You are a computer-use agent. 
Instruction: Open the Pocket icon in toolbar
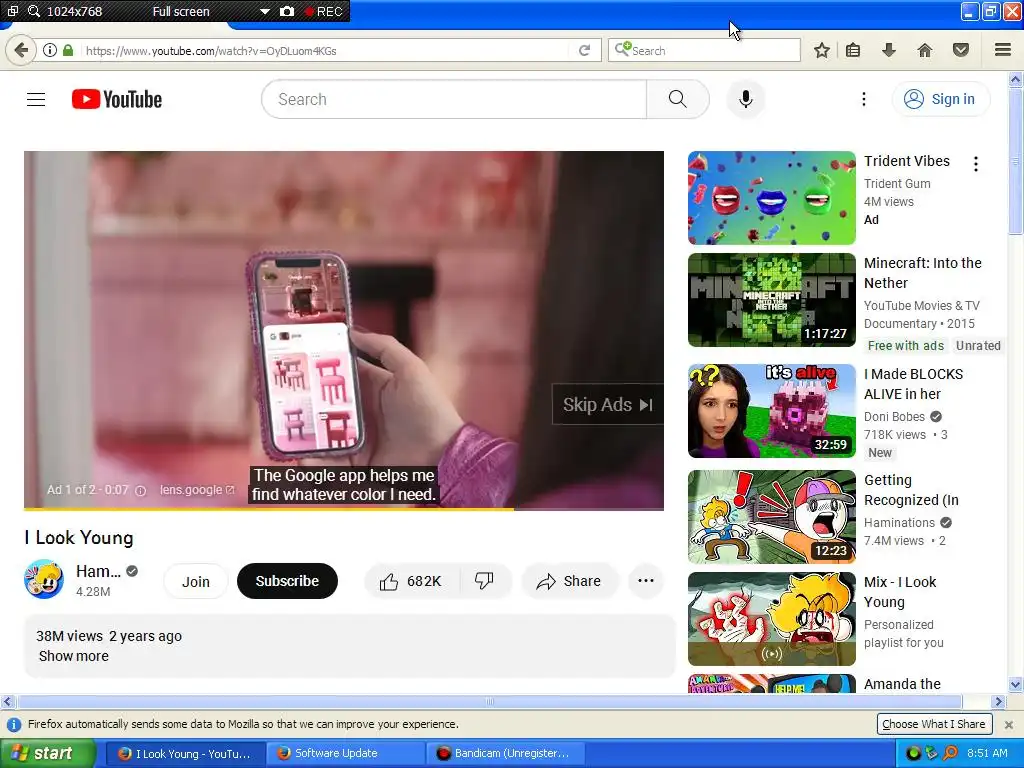click(x=961, y=50)
